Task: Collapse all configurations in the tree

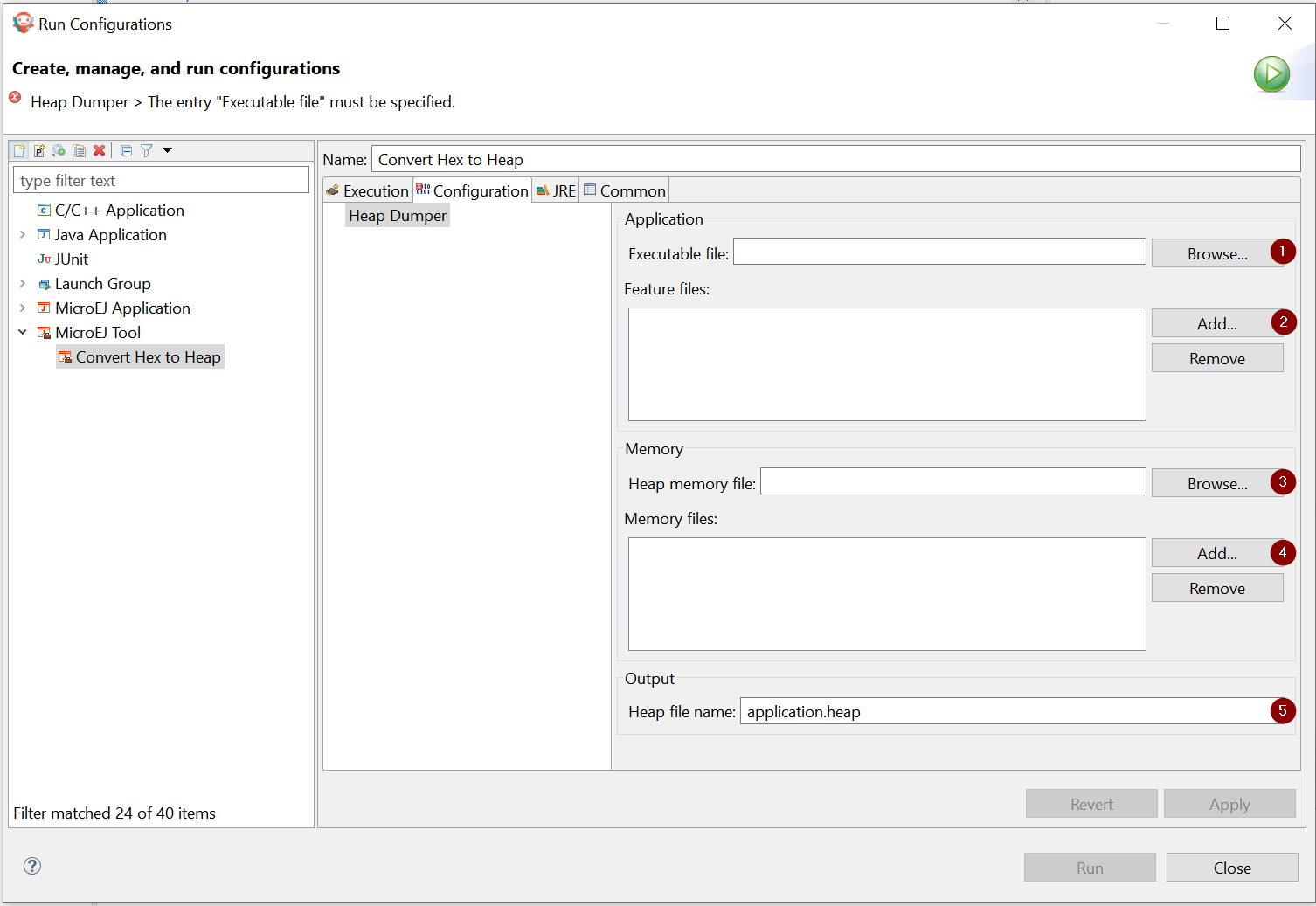Action: coord(127,150)
